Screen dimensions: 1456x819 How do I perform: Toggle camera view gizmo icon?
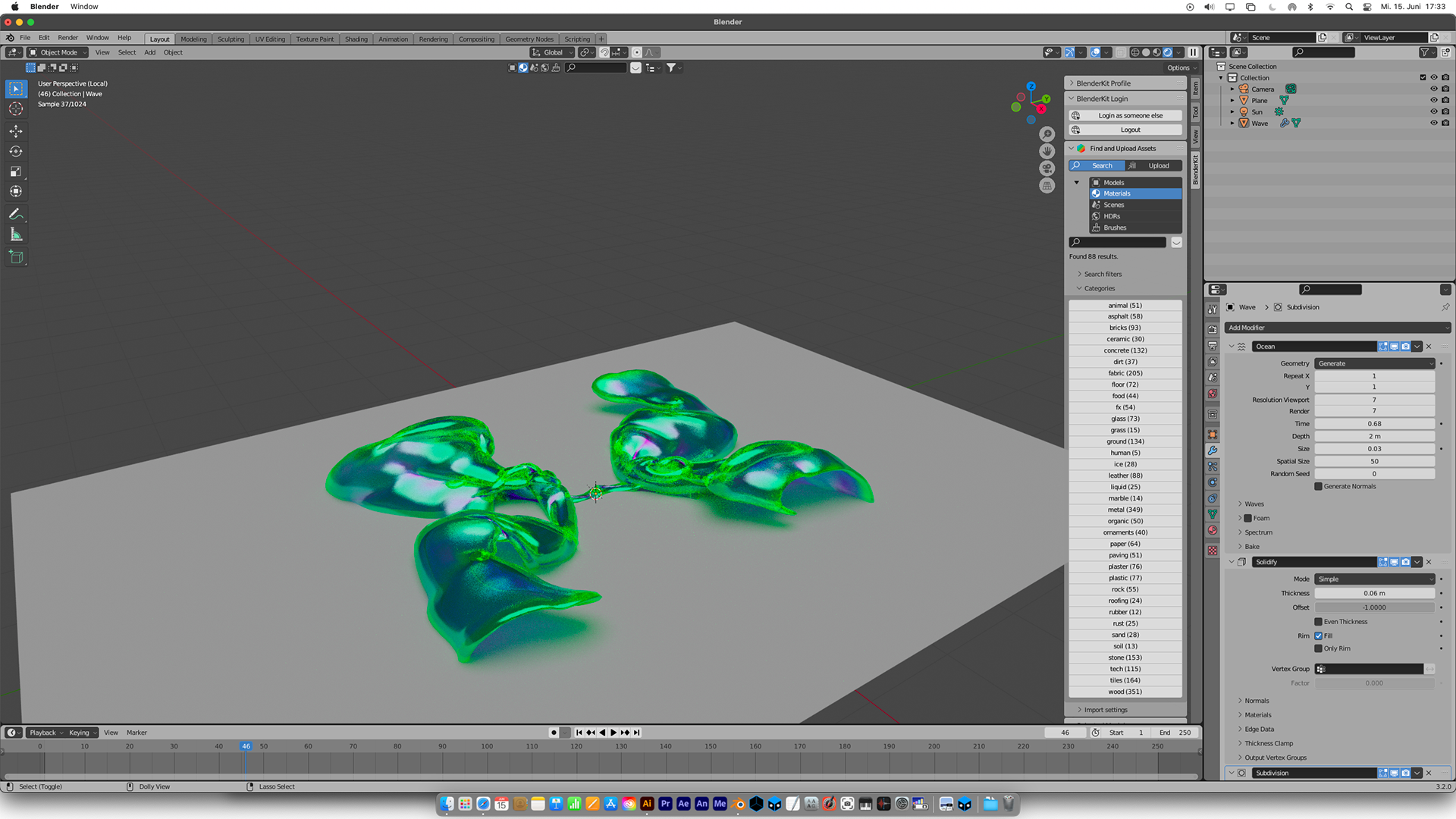(1046, 168)
